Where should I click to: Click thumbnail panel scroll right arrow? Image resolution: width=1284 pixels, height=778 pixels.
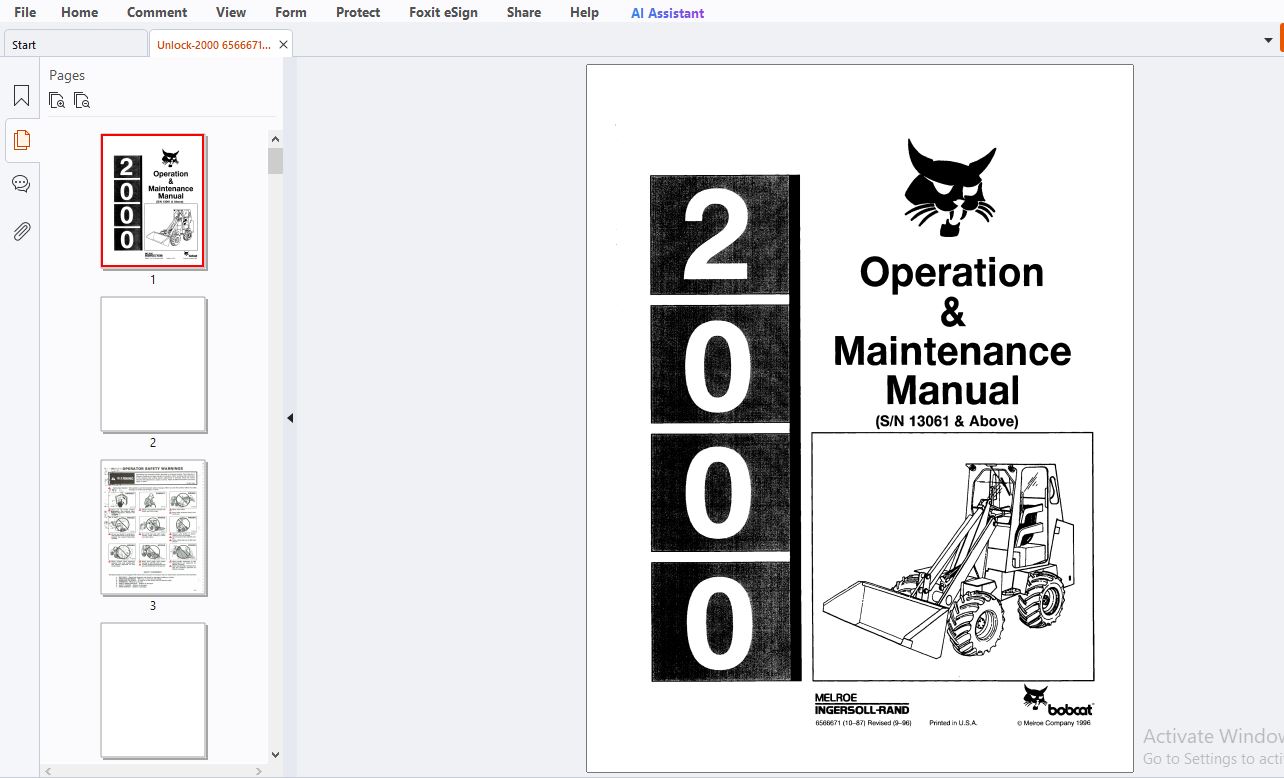pos(260,771)
